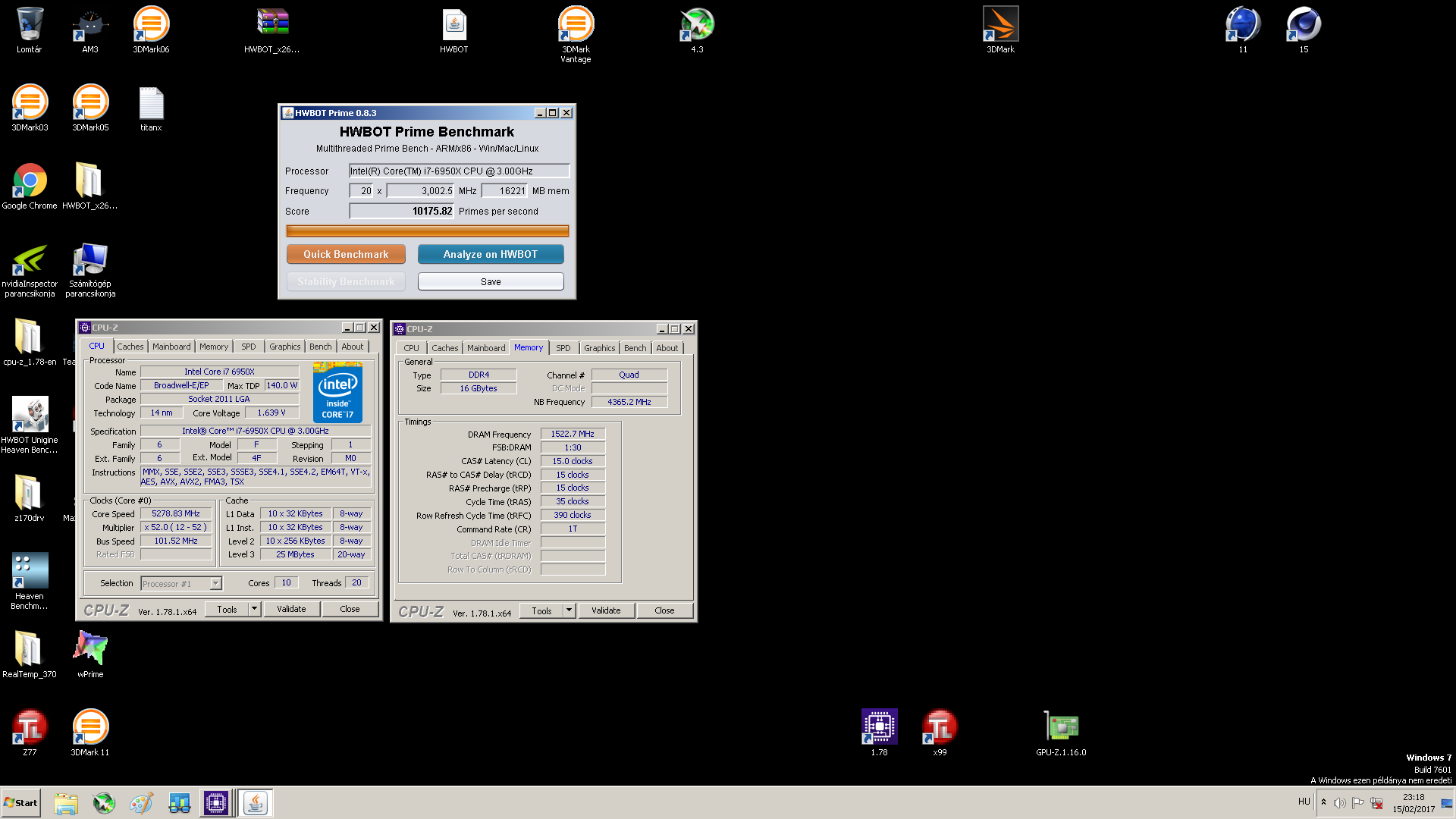Screen dimensions: 1456x819
Task: Open CPU tab in right CPU-Z
Action: pyautogui.click(x=411, y=348)
